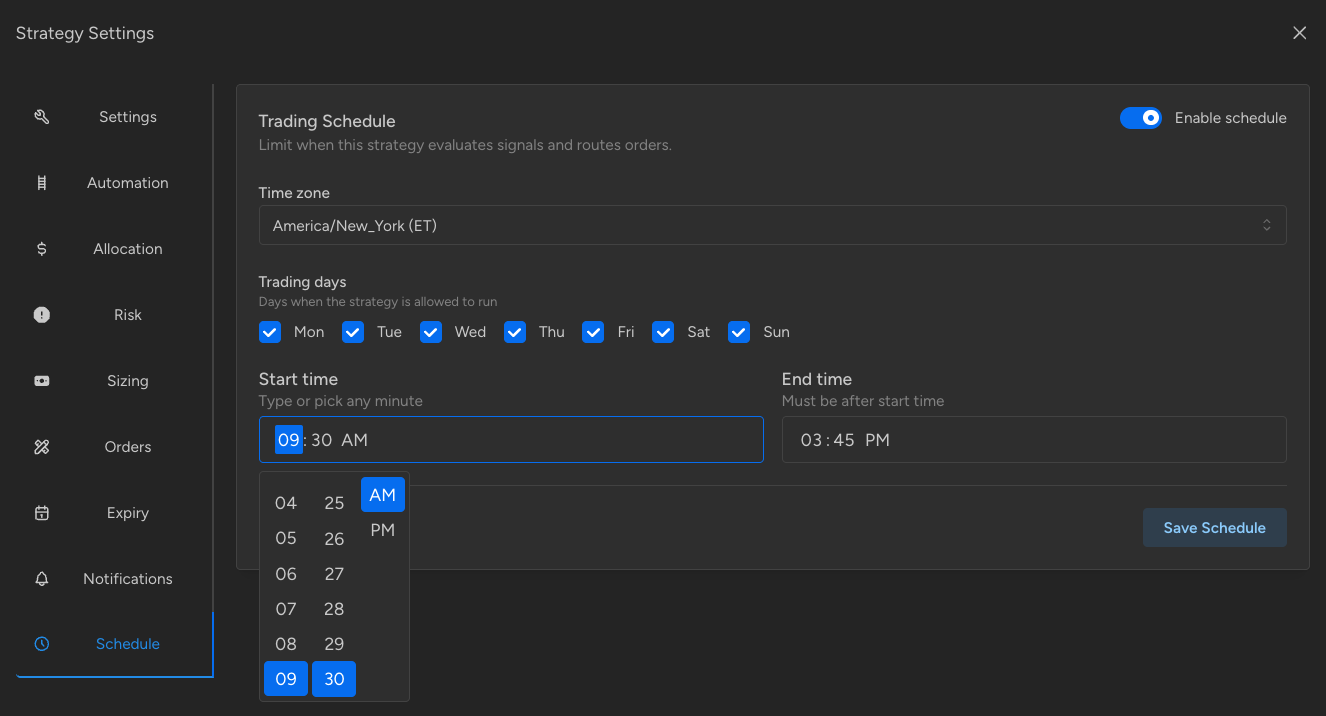Click the End time input field

point(1034,440)
